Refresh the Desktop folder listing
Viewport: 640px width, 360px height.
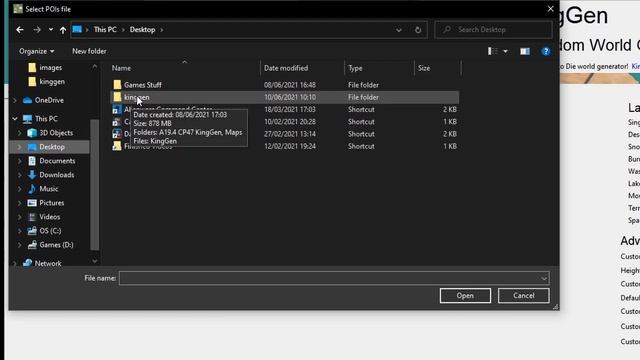(418, 30)
